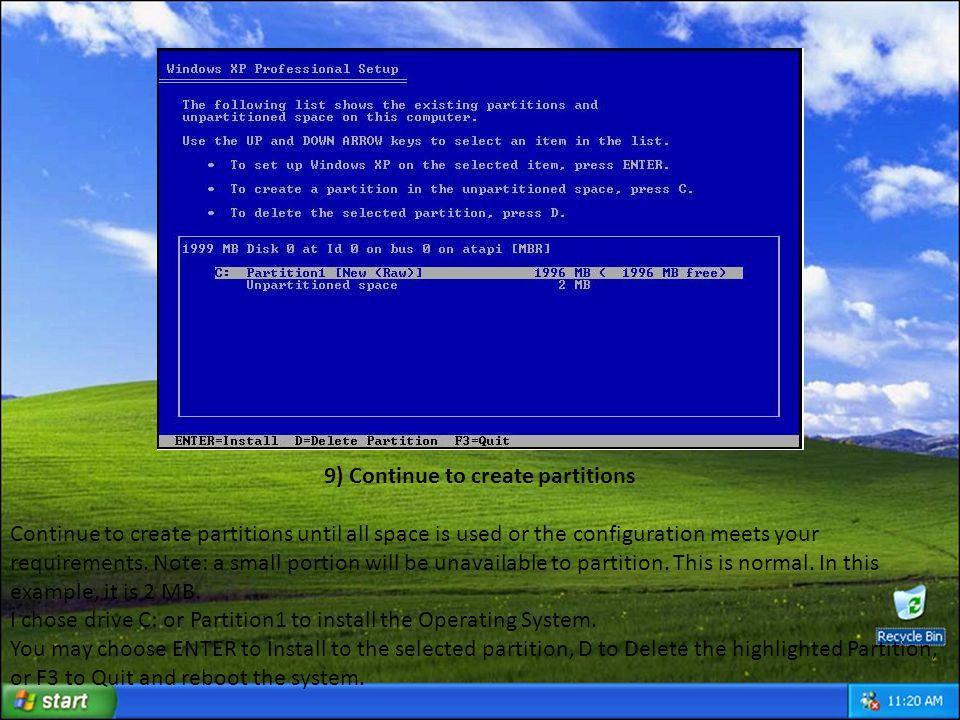The image size is (960, 720).
Task: Click the Windows Start button
Action: pyautogui.click(x=58, y=701)
